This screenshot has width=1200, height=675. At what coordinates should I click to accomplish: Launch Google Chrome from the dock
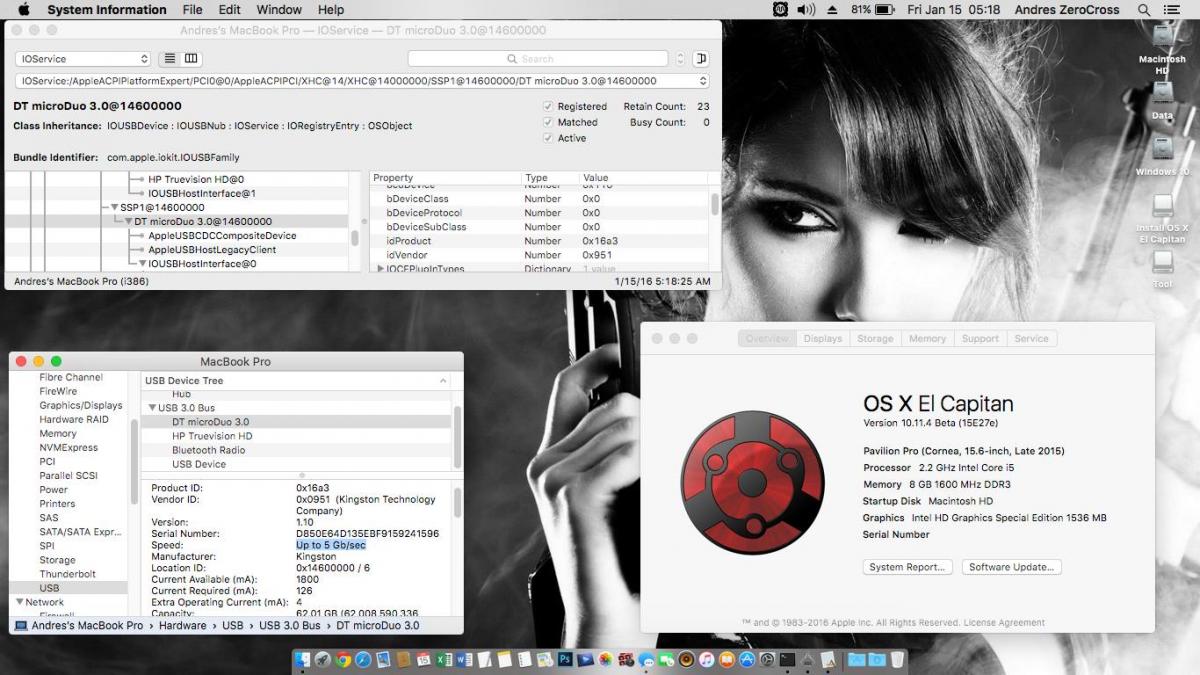coord(343,660)
